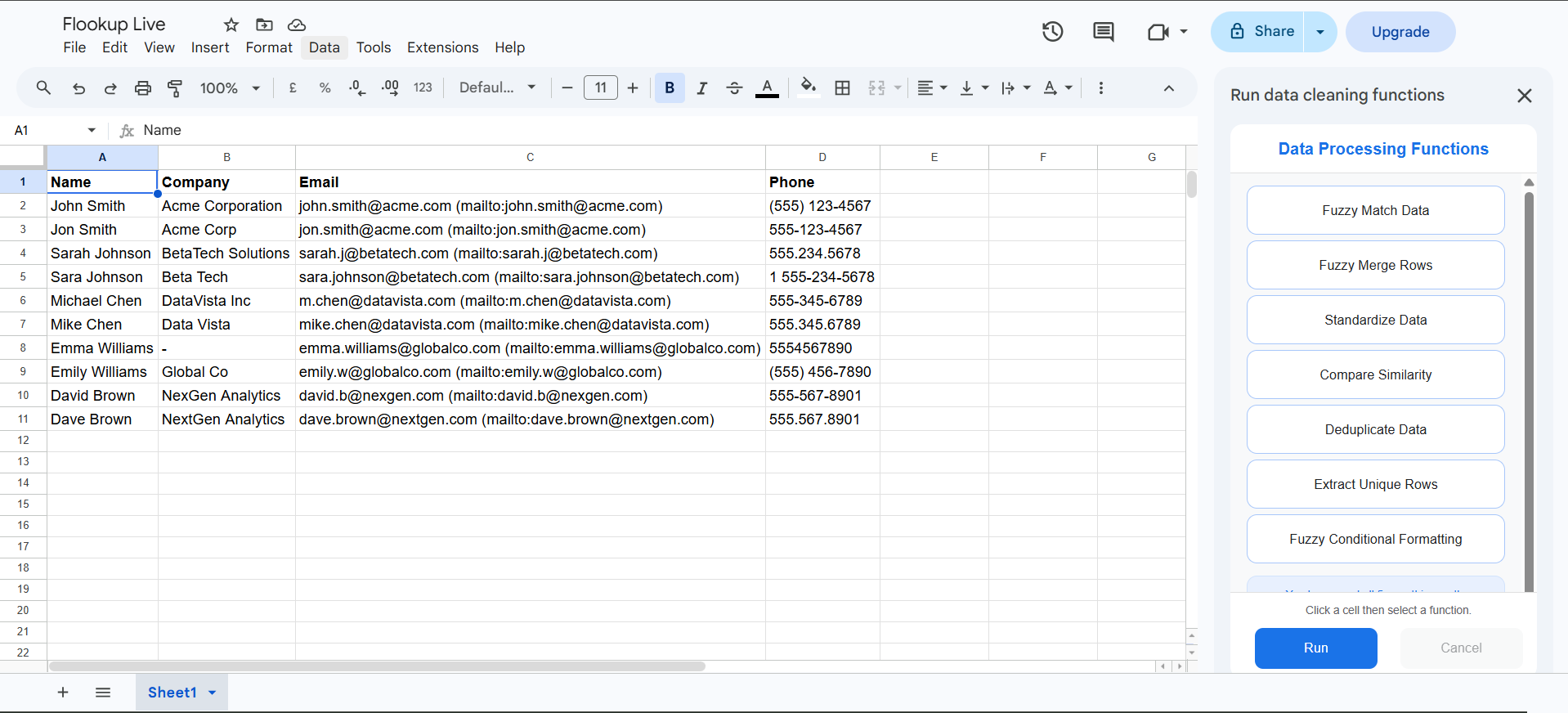Image resolution: width=1568 pixels, height=713 pixels.
Task: Open the Insert menu
Action: 210,47
